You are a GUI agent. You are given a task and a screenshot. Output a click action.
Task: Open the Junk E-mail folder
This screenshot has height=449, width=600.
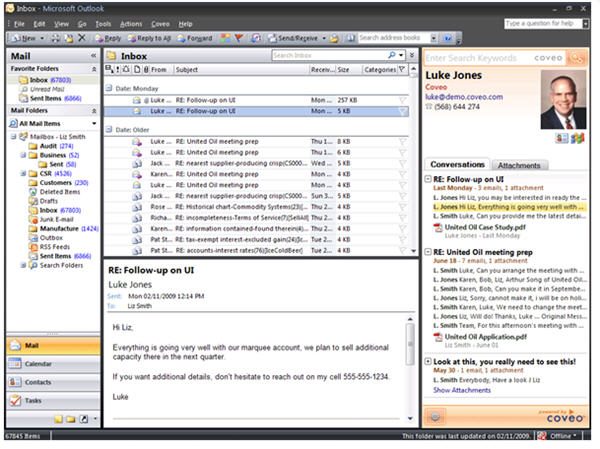tap(51, 219)
